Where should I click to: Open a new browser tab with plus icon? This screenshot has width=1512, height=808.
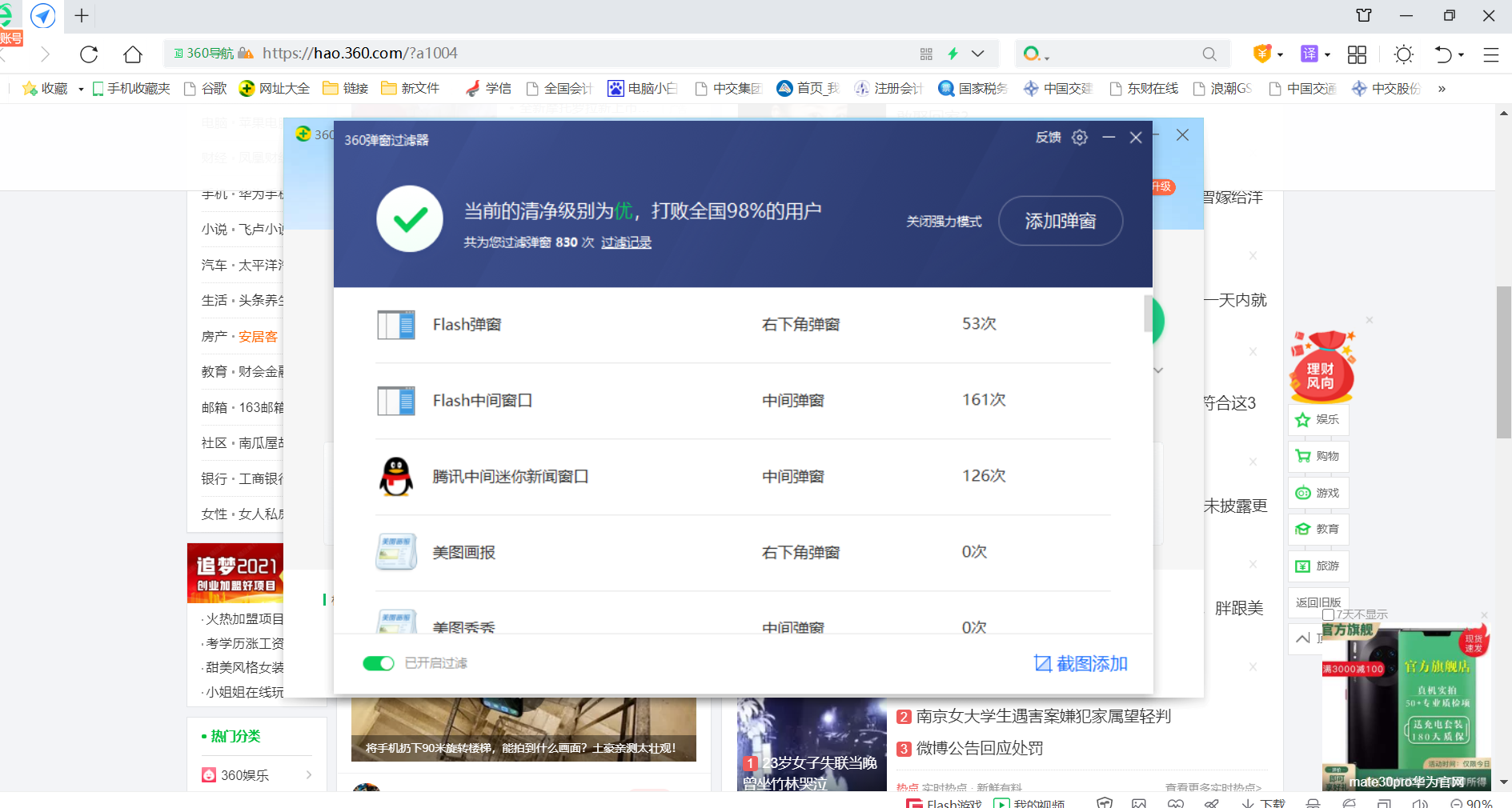[x=82, y=15]
